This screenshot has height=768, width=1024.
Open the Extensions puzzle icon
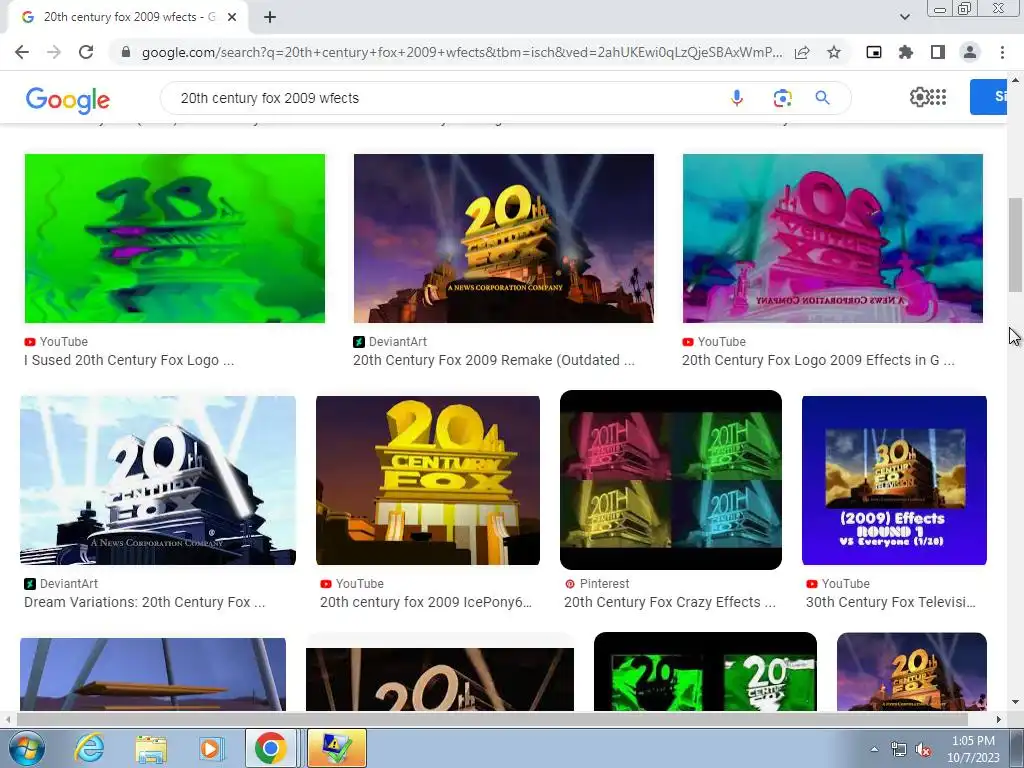[906, 52]
